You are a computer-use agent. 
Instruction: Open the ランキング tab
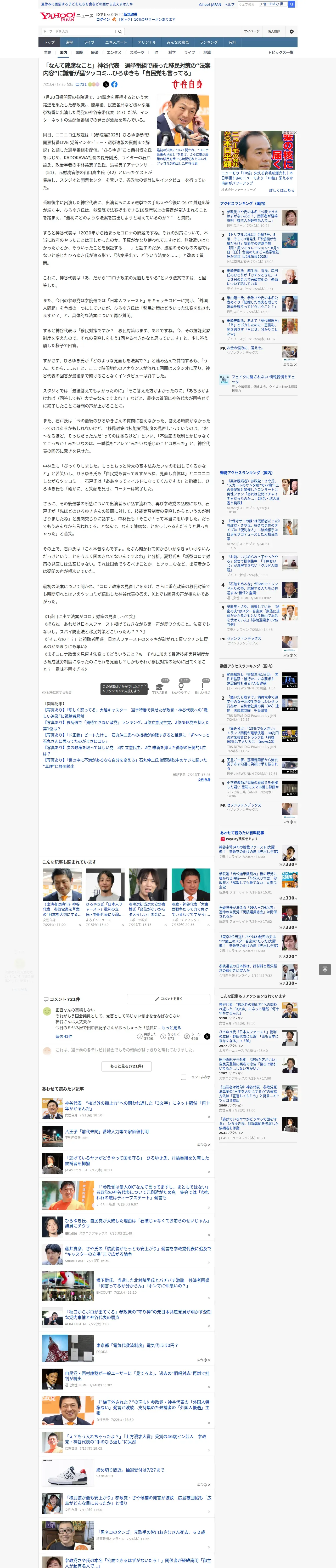(209, 43)
